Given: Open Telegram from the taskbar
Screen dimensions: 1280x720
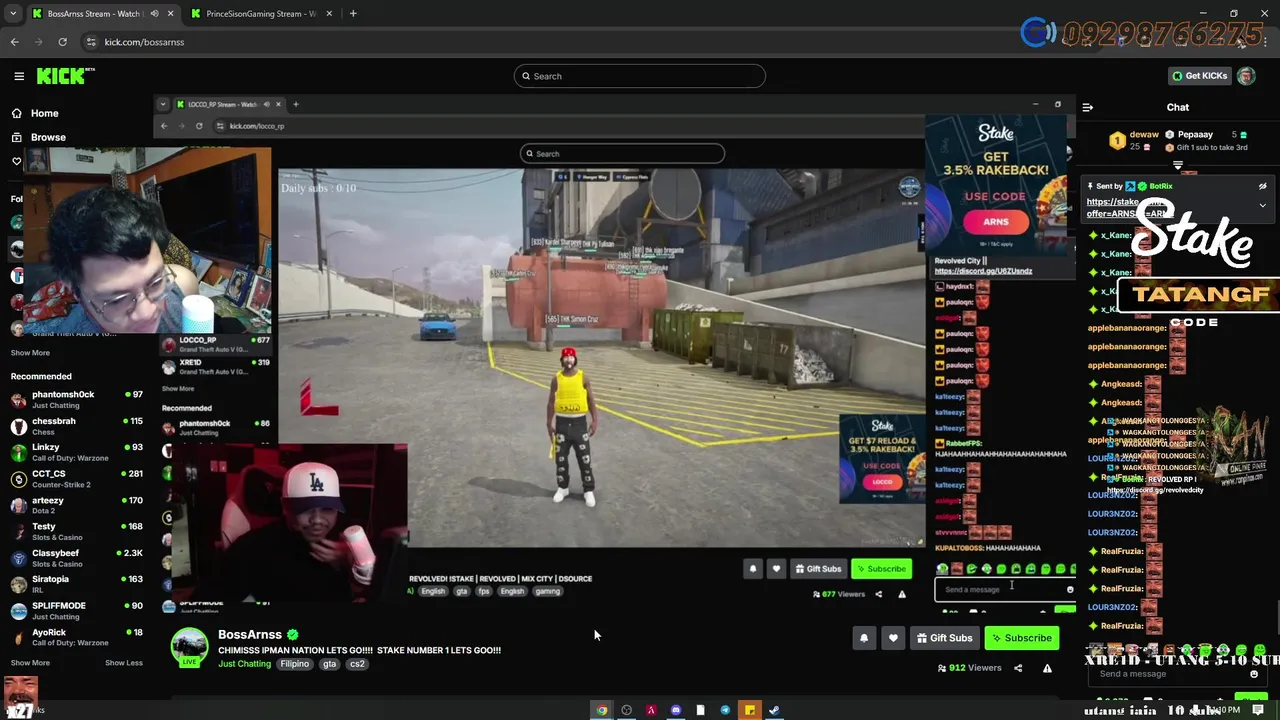Looking at the screenshot, I should pyautogui.click(x=725, y=710).
